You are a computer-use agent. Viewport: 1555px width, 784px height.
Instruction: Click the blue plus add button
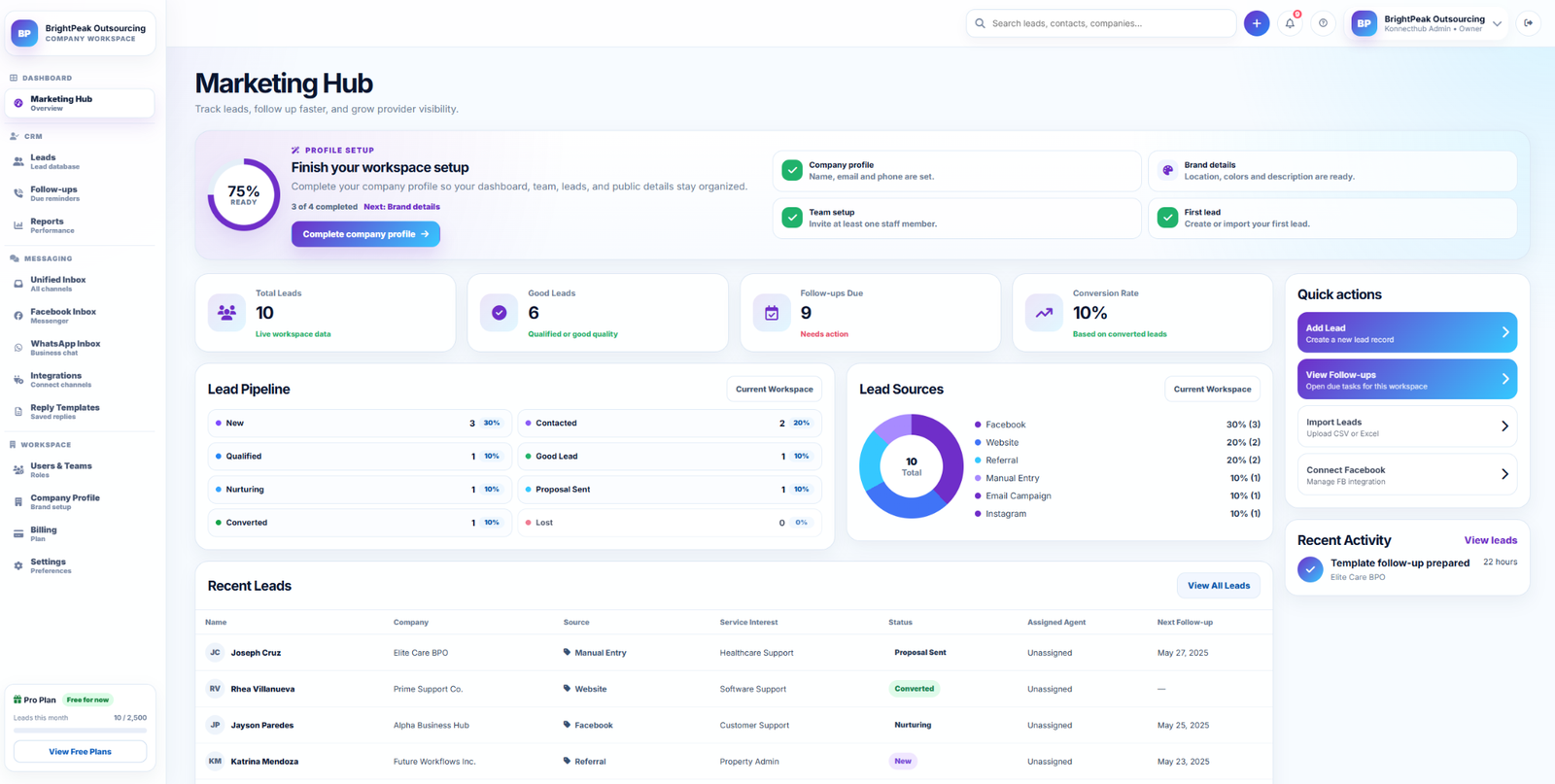(x=1256, y=23)
